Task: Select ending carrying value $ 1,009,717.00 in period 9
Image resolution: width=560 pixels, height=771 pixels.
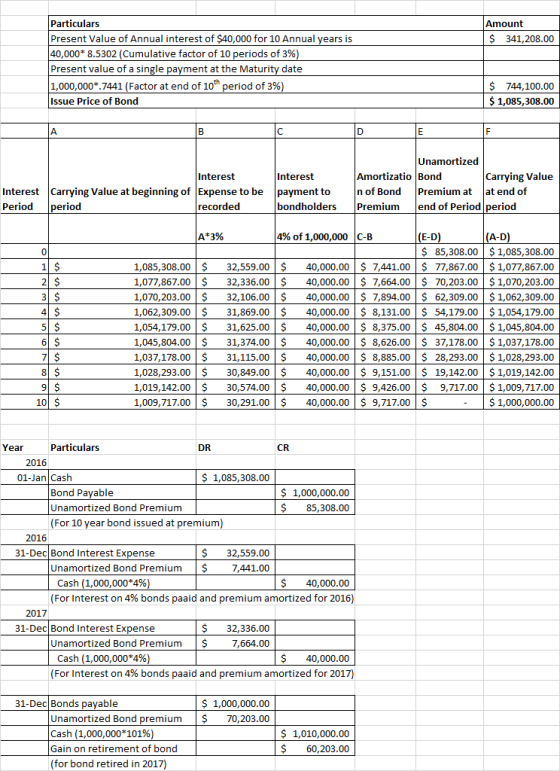Action: (522, 387)
